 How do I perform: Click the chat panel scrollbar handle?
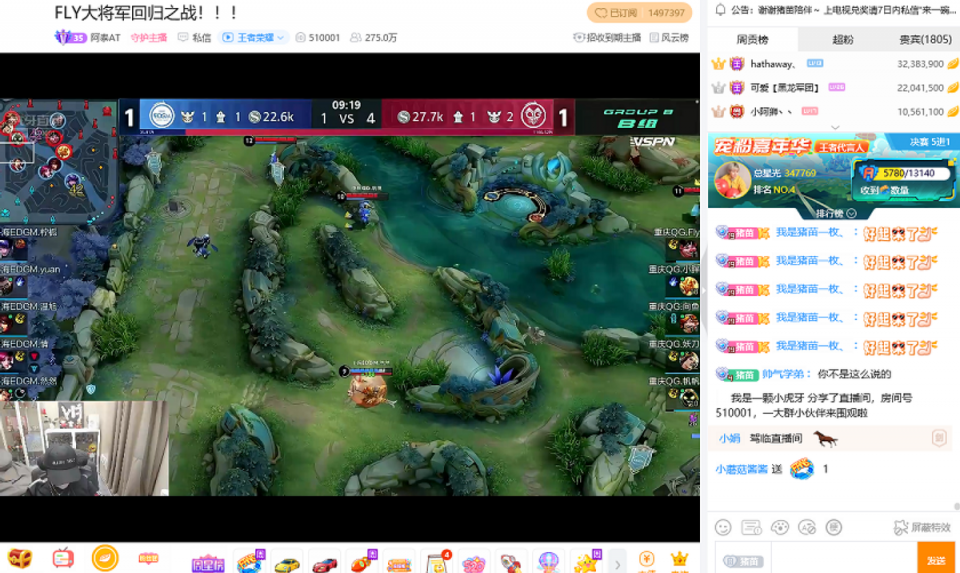point(956,506)
